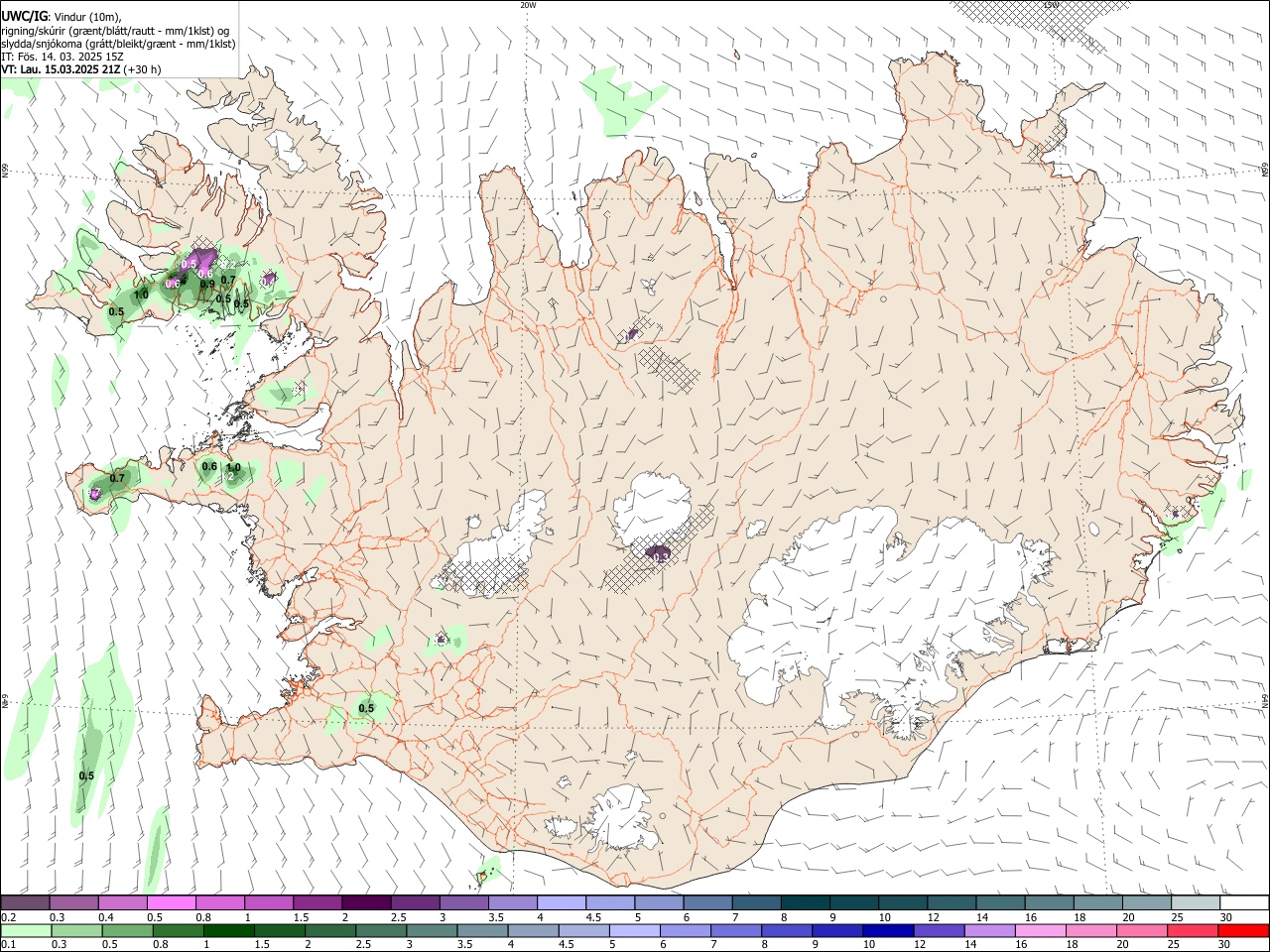Click the 0.3 value on the purple patch over Hofsjökull

(x=661, y=557)
